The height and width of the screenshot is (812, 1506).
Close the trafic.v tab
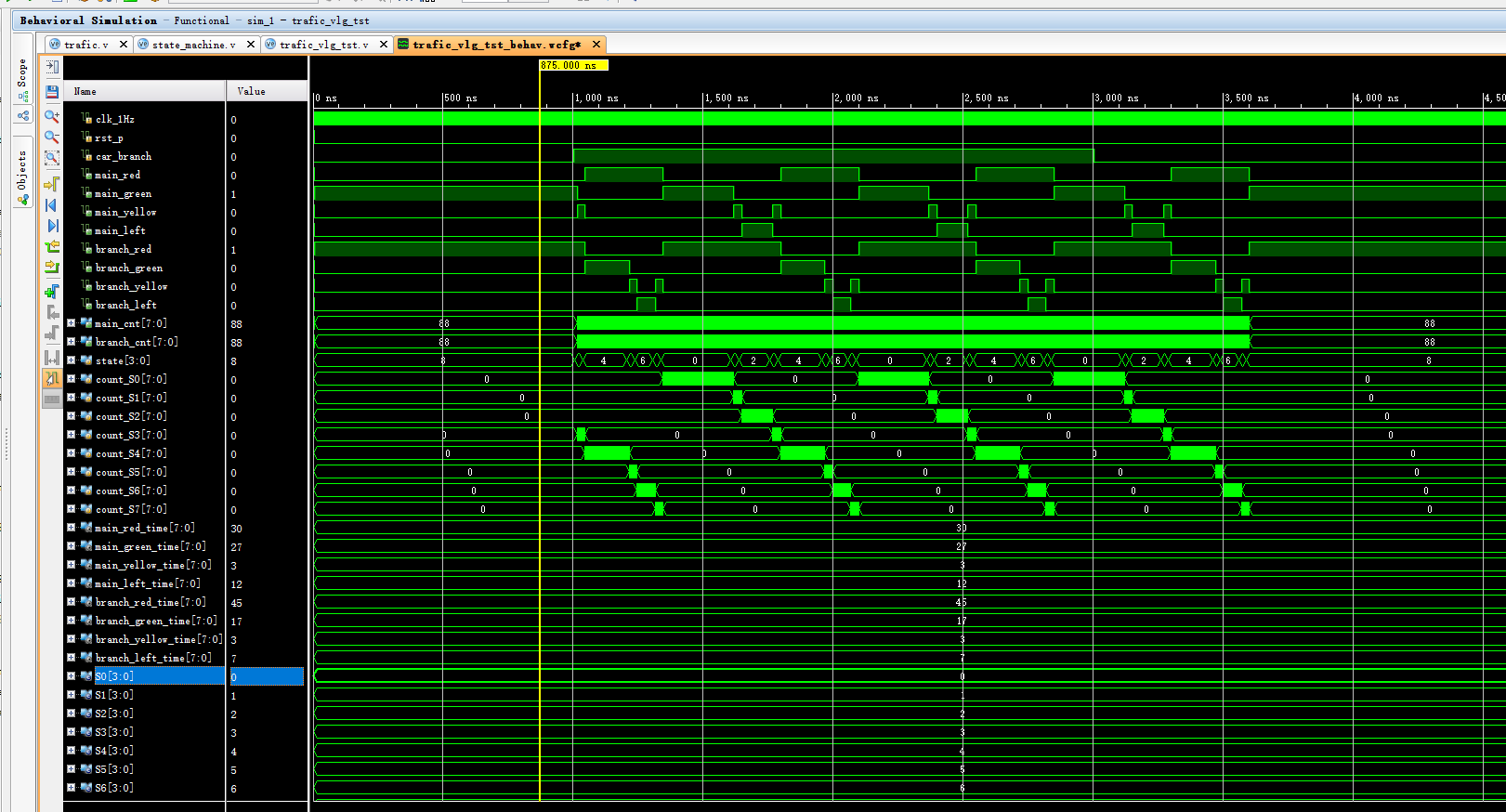click(x=123, y=45)
